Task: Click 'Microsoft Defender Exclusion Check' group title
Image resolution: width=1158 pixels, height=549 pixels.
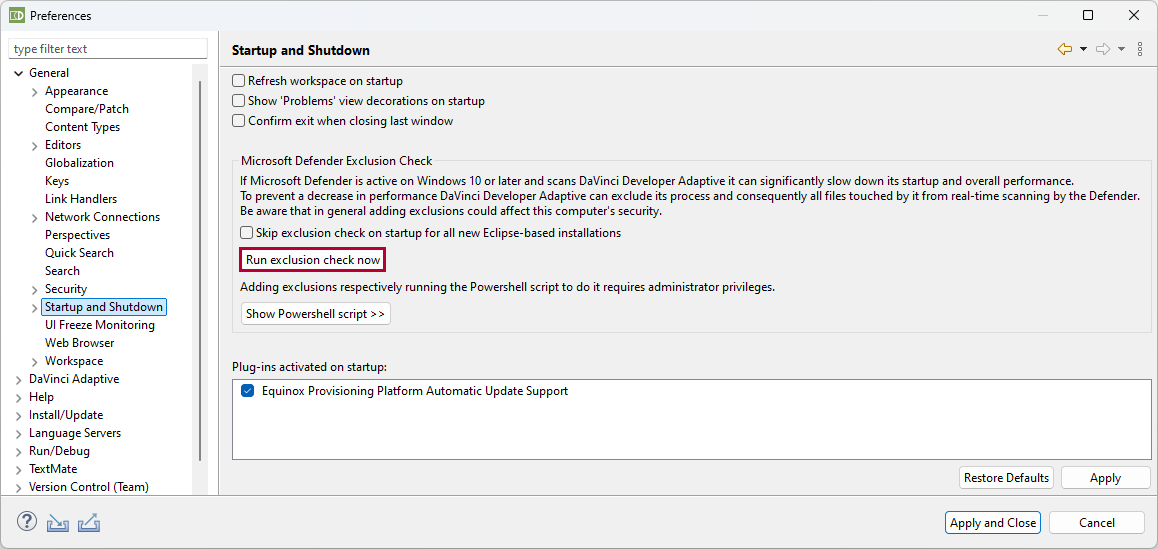Action: 337,160
